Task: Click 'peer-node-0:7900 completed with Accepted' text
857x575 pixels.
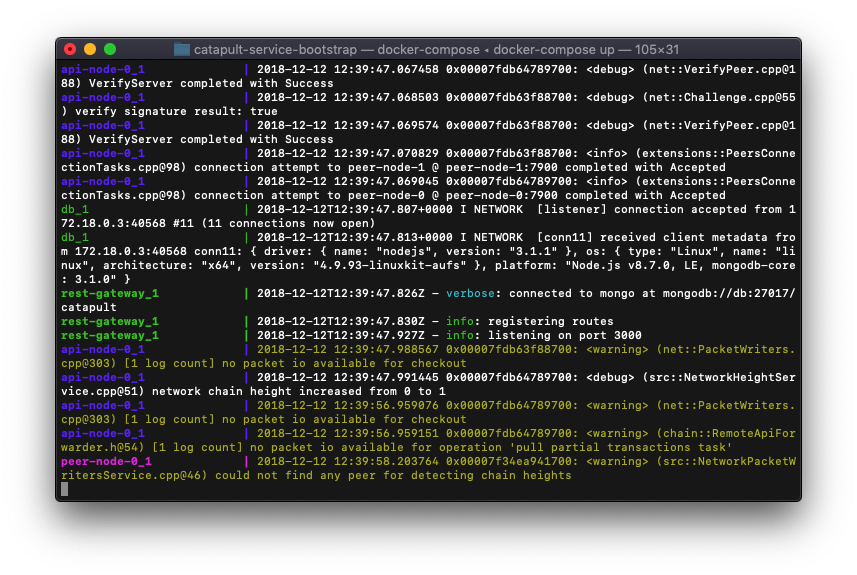Action: 586,195
